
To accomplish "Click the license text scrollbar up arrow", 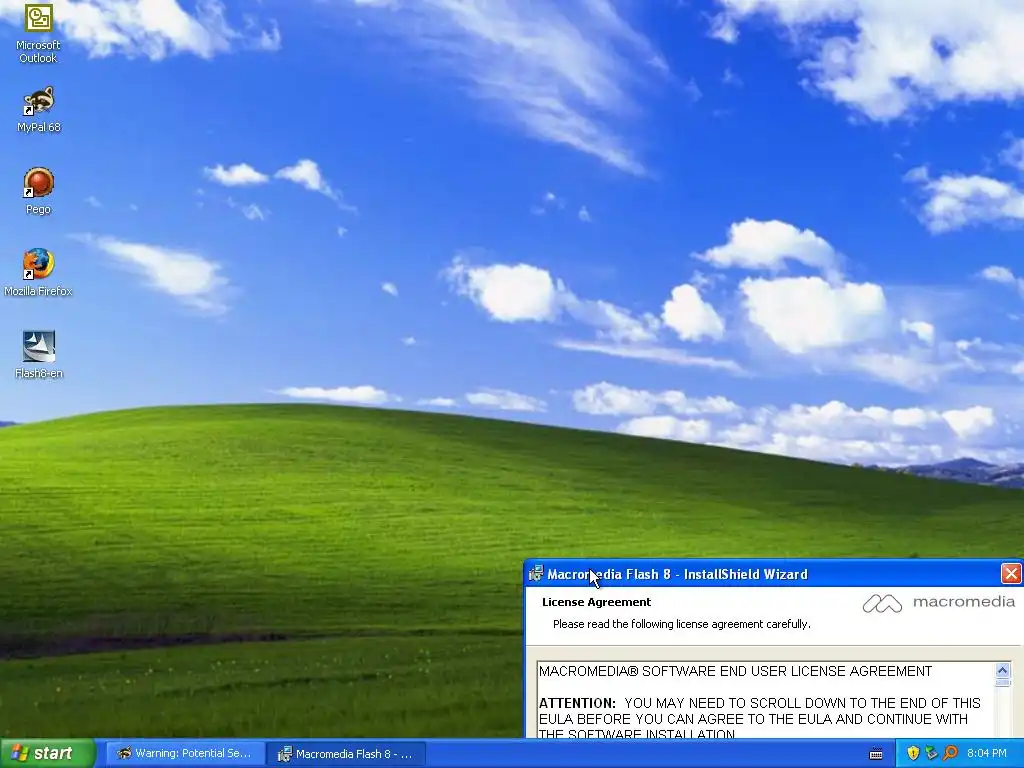I will pos(1002,670).
